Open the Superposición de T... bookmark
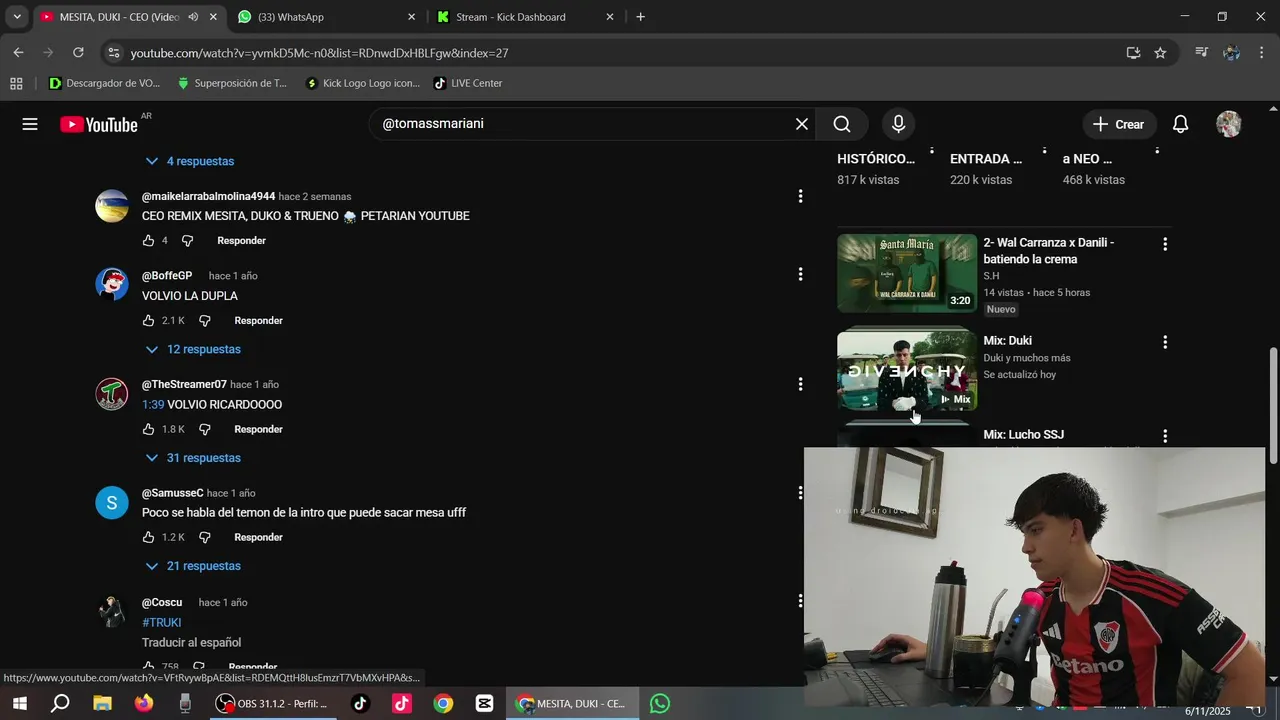 tap(232, 83)
